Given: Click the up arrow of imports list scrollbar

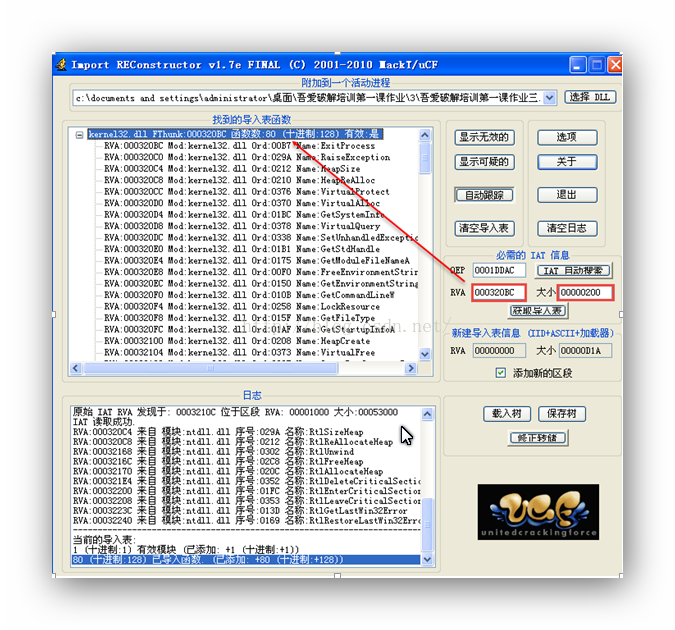Looking at the screenshot, I should 424,135.
